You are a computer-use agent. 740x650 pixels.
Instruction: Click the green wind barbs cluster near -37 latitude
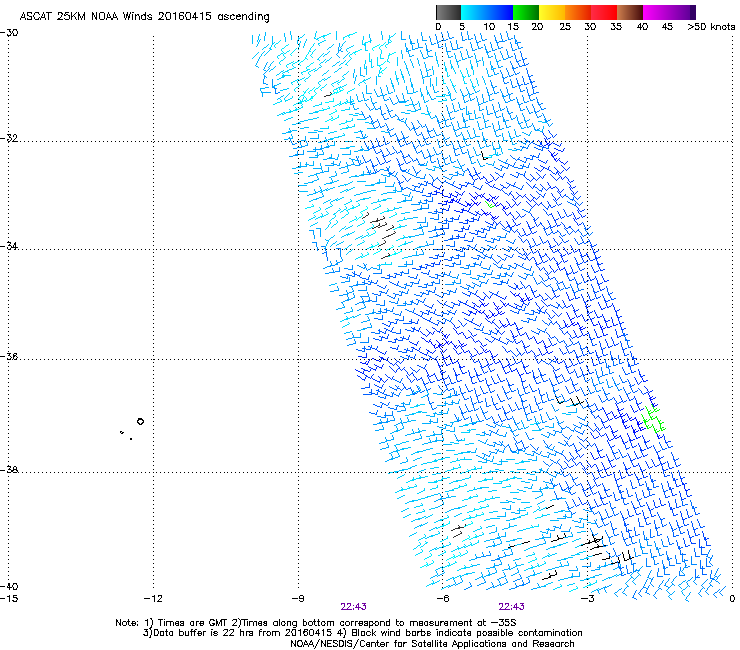(x=653, y=419)
